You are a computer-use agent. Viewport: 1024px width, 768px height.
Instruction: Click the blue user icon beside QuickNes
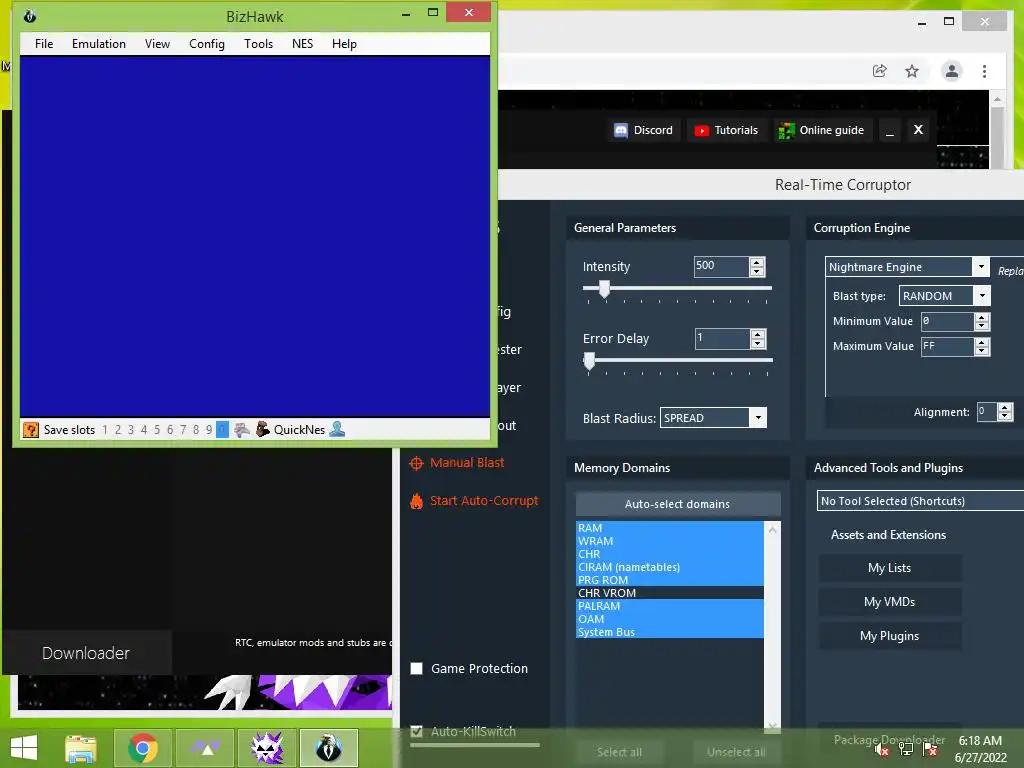coord(338,429)
